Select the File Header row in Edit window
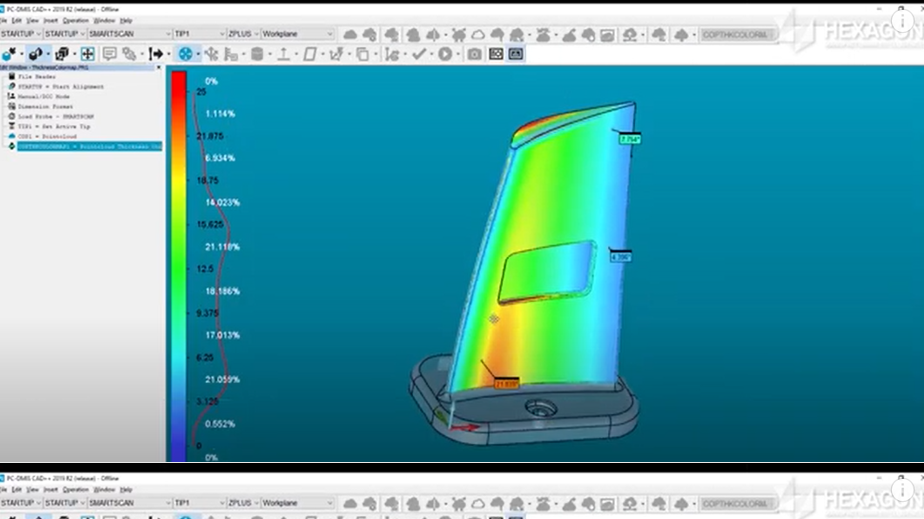 click(x=37, y=77)
